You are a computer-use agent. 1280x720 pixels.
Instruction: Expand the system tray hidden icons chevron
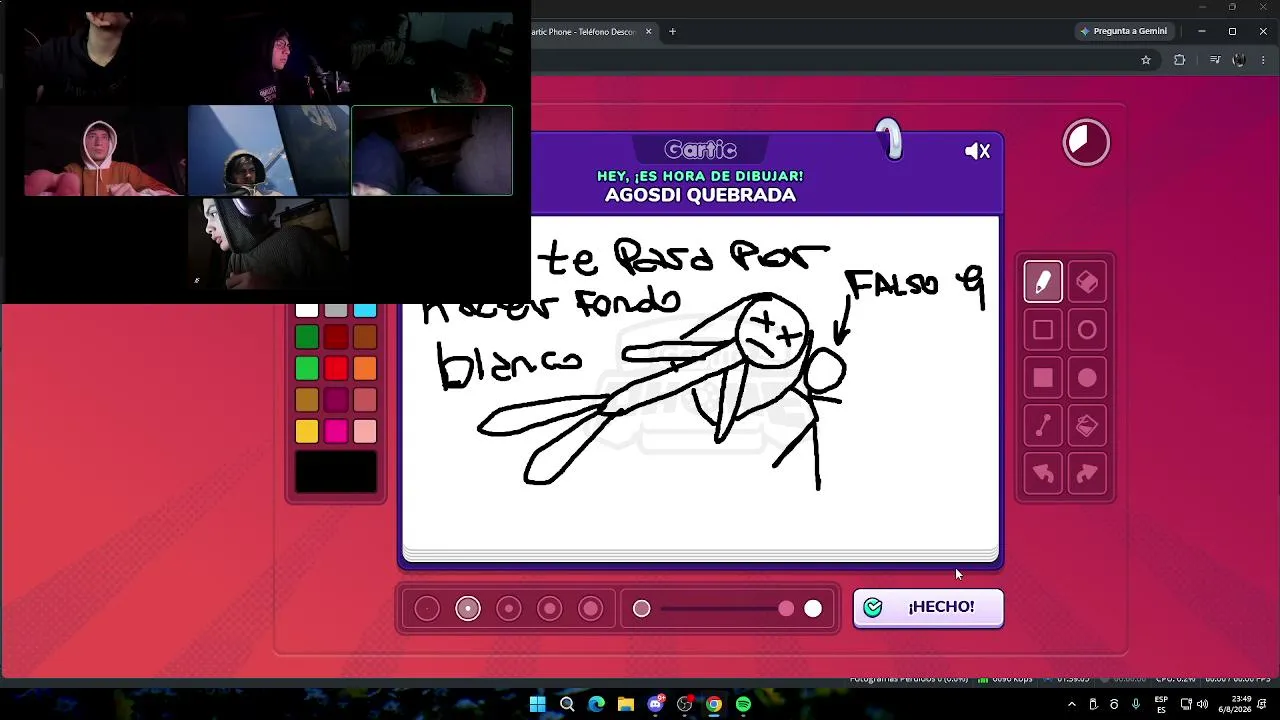(x=1072, y=704)
